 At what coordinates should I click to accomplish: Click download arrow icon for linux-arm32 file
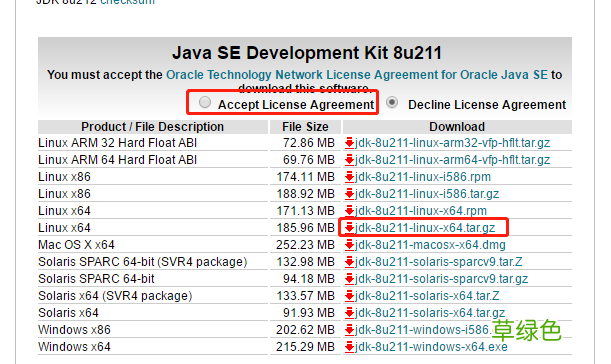(350, 143)
